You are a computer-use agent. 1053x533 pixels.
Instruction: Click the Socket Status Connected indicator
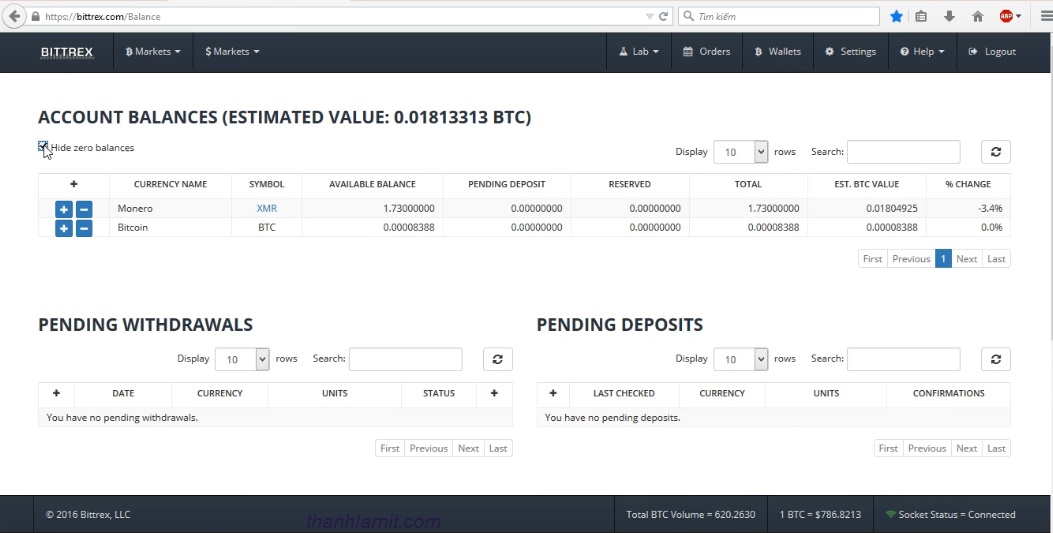point(950,515)
